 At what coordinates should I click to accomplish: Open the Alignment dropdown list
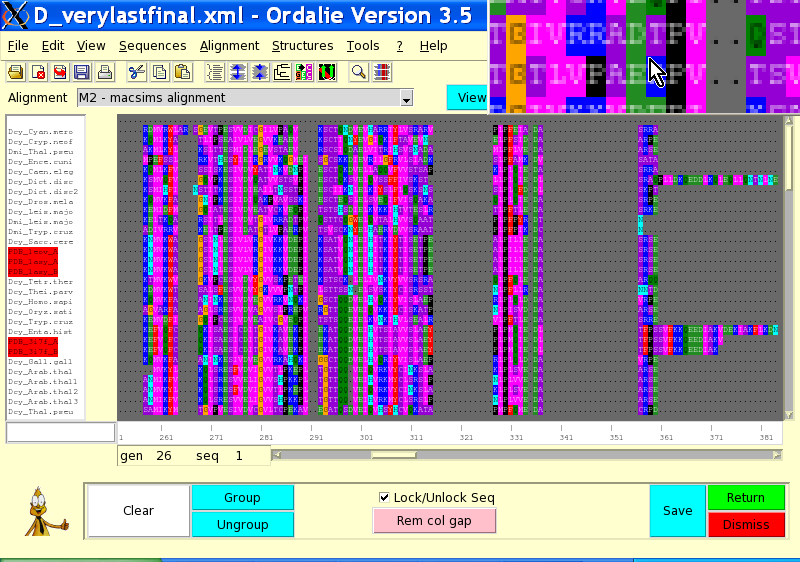click(406, 98)
